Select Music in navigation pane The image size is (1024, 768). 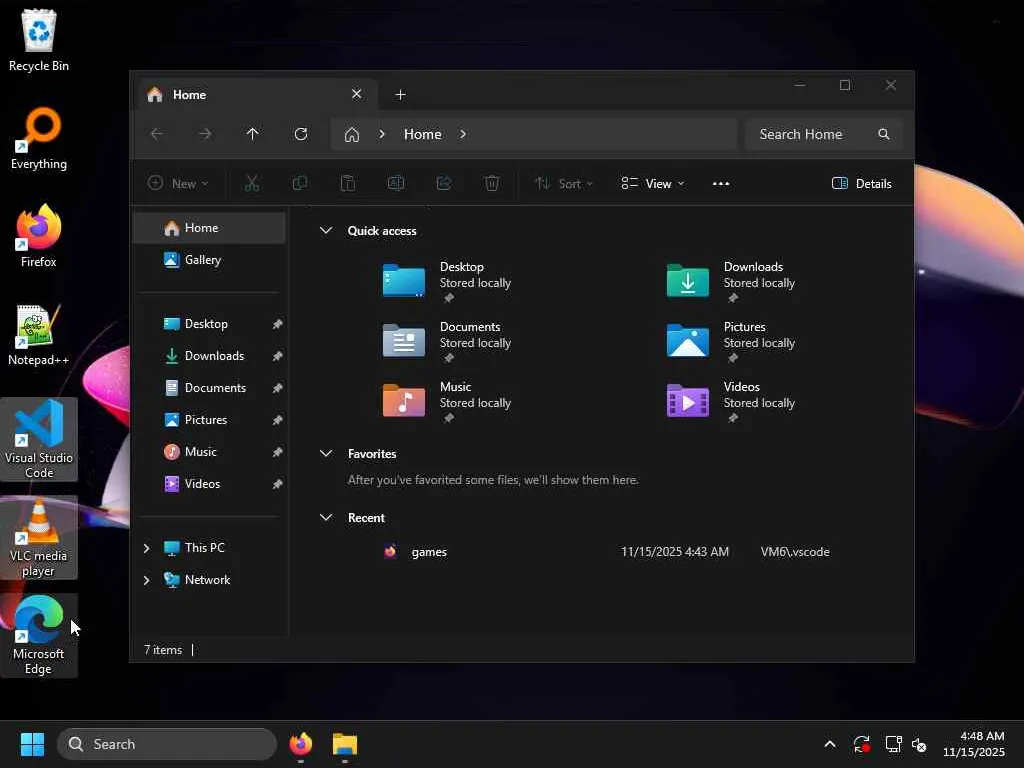pos(210,452)
